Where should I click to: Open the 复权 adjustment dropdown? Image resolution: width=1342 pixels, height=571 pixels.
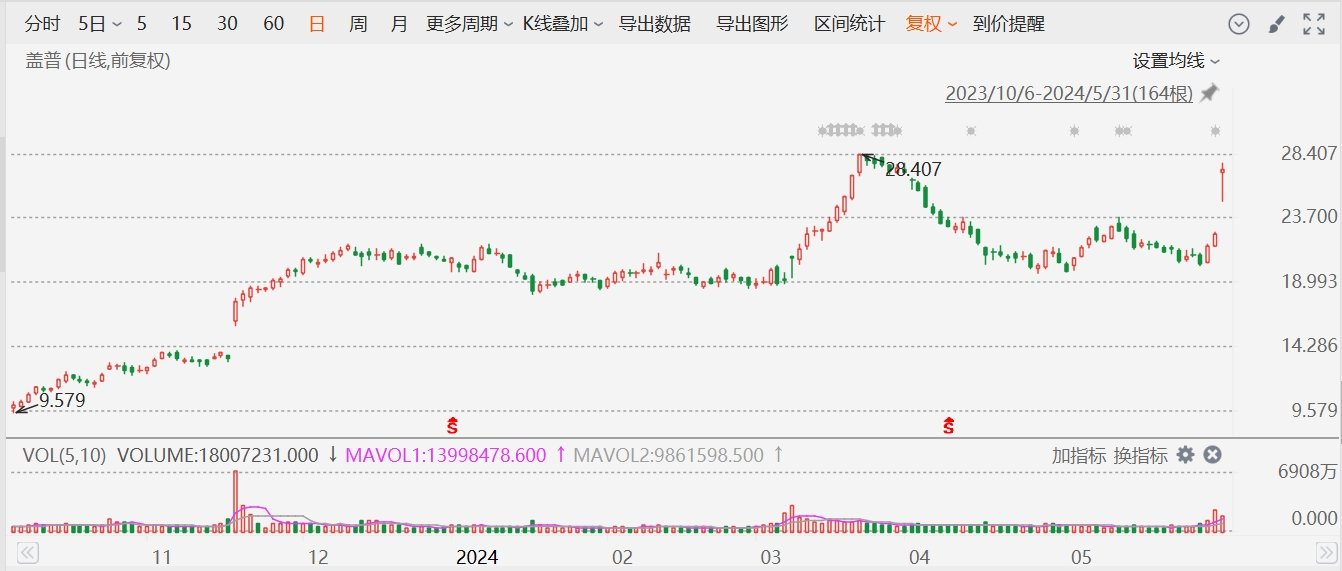(x=931, y=24)
